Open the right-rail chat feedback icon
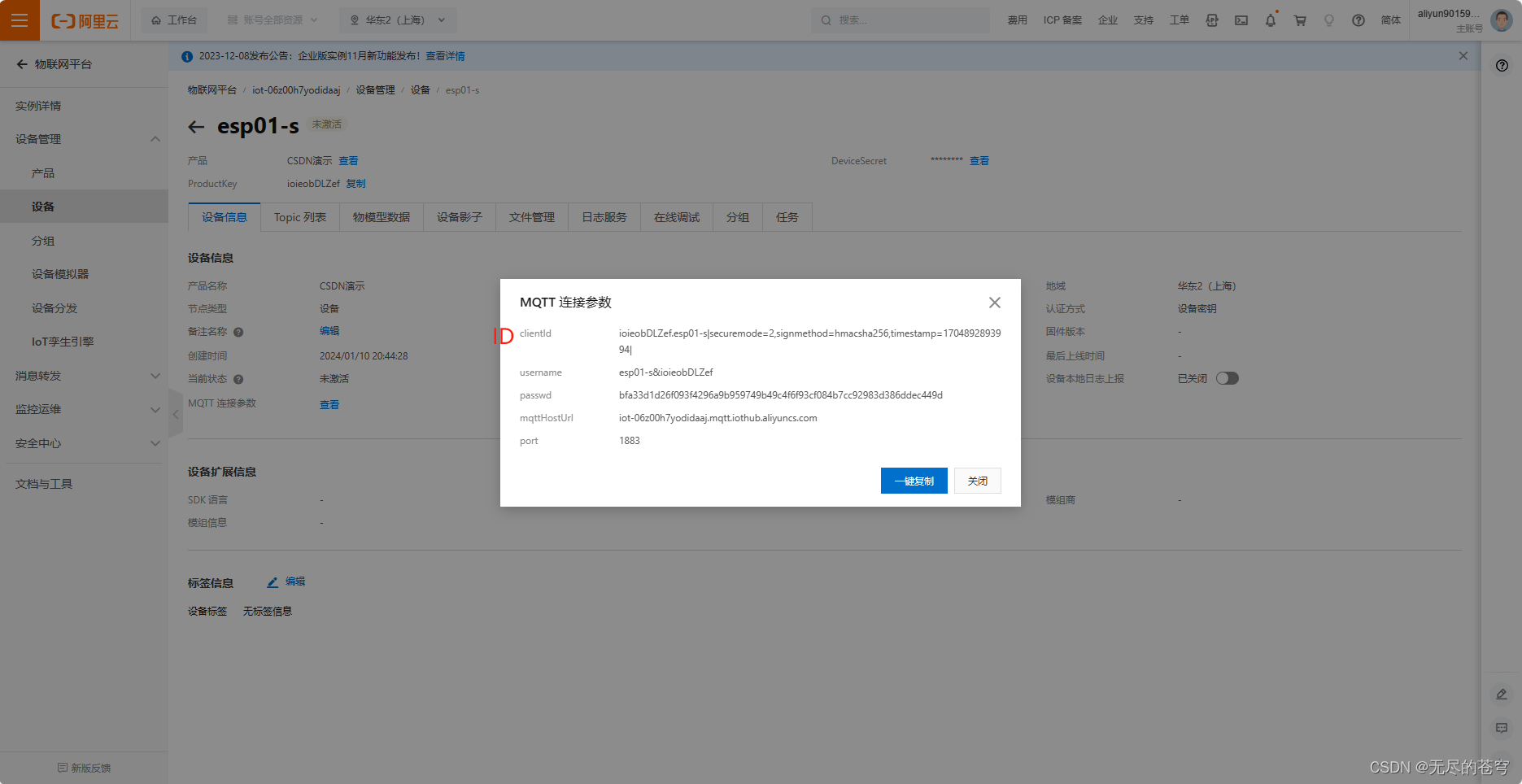 (x=1502, y=728)
